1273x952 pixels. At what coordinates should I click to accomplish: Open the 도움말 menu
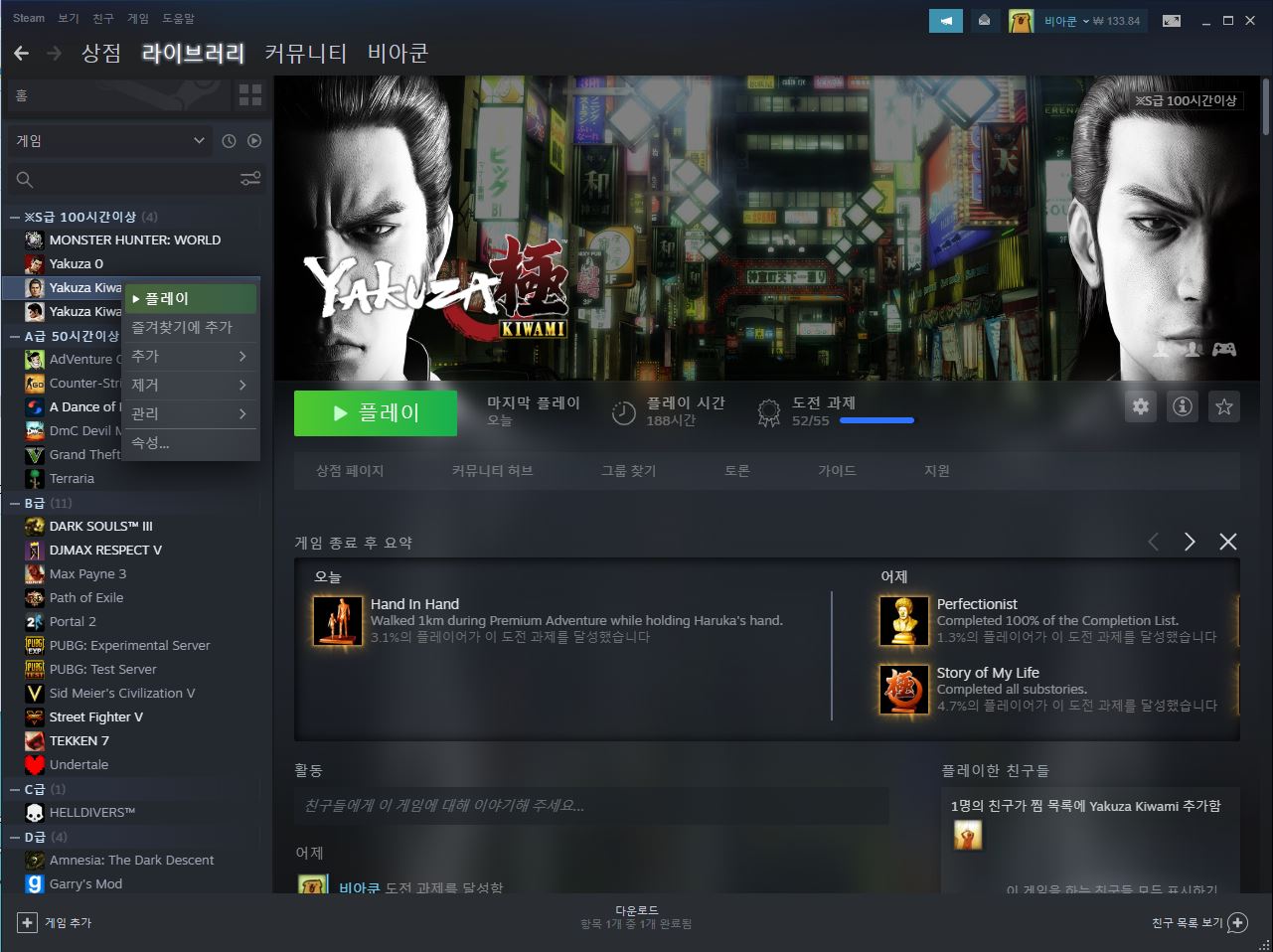coord(178,18)
